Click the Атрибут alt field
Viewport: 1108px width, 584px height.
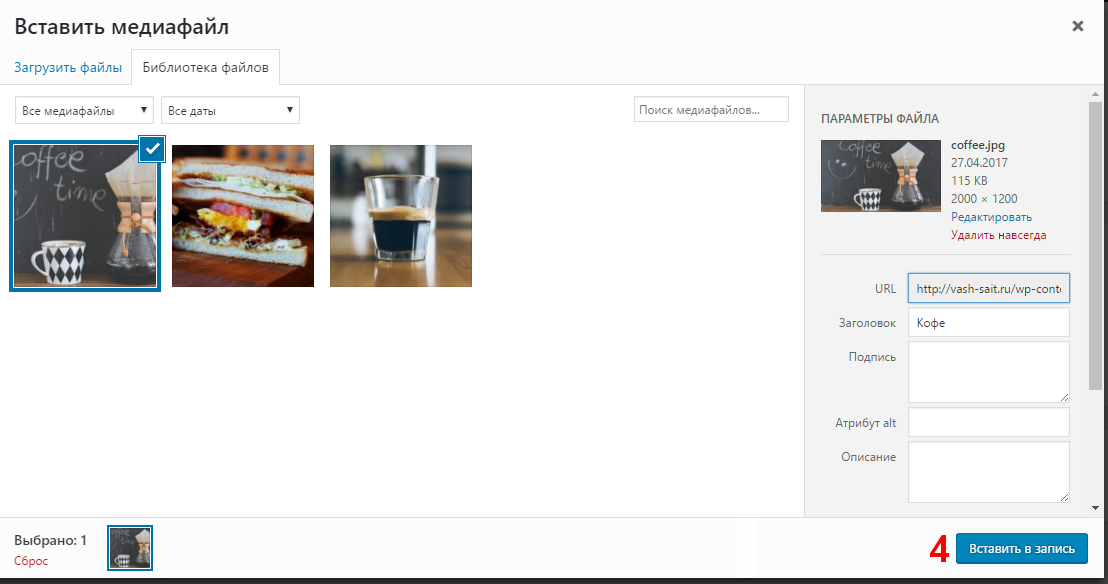tap(989, 423)
